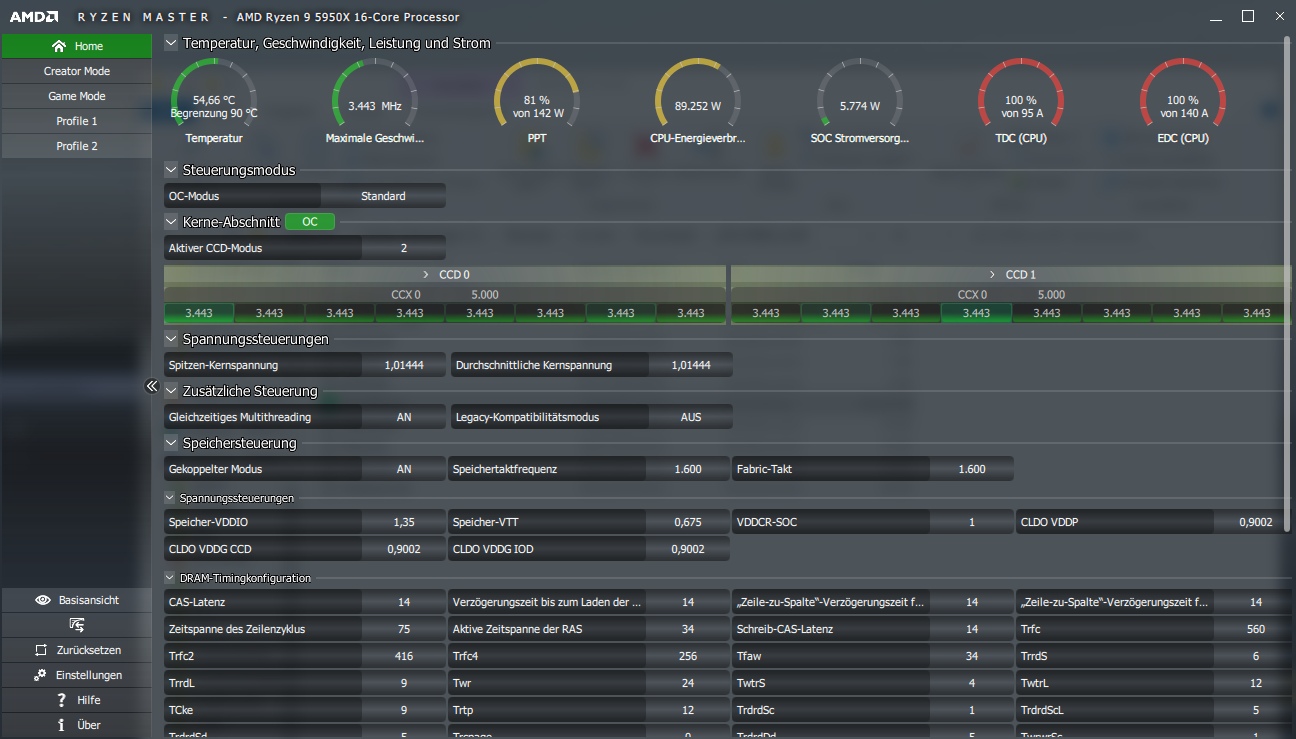
Task: Click the TDC (CPU) gauge
Action: [x=1021, y=101]
